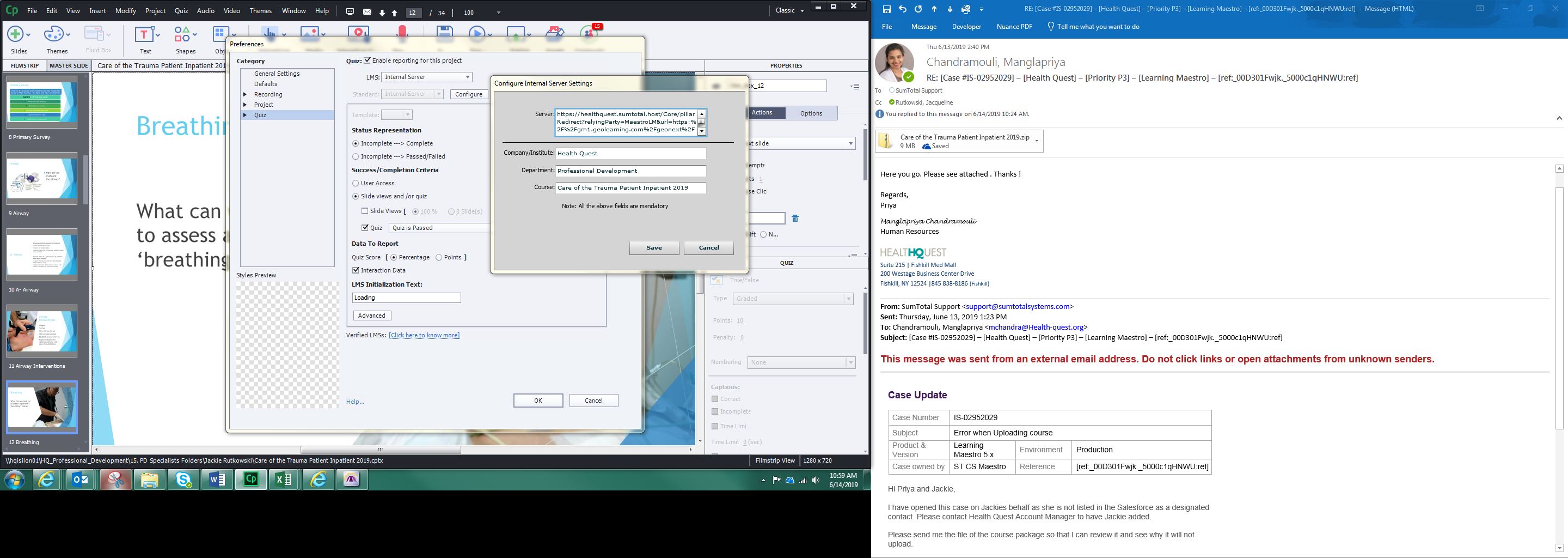The image size is (1568, 558).
Task: Click the delete trash icon in Properties panel
Action: tap(795, 219)
